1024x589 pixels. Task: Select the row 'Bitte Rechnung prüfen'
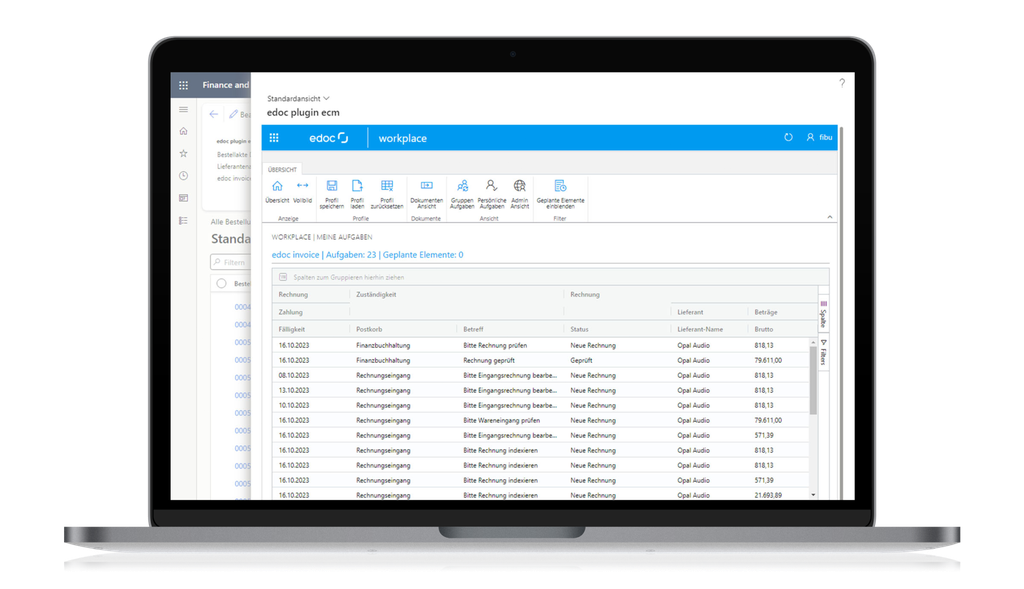(x=541, y=345)
